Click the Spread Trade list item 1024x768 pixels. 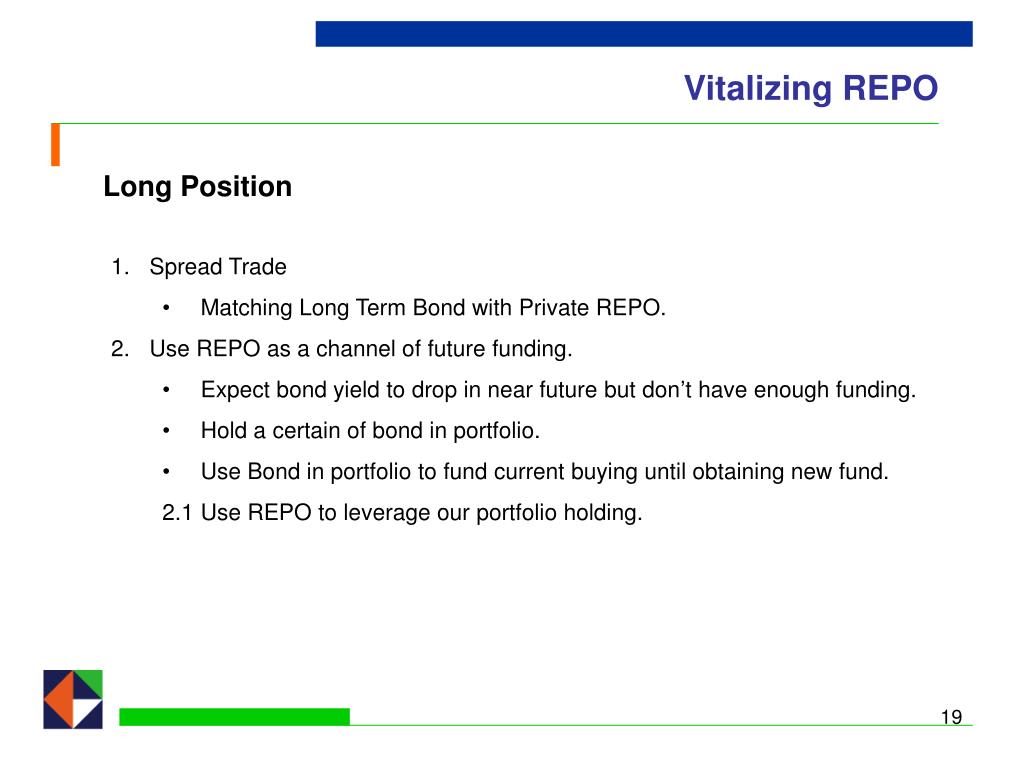[x=217, y=266]
